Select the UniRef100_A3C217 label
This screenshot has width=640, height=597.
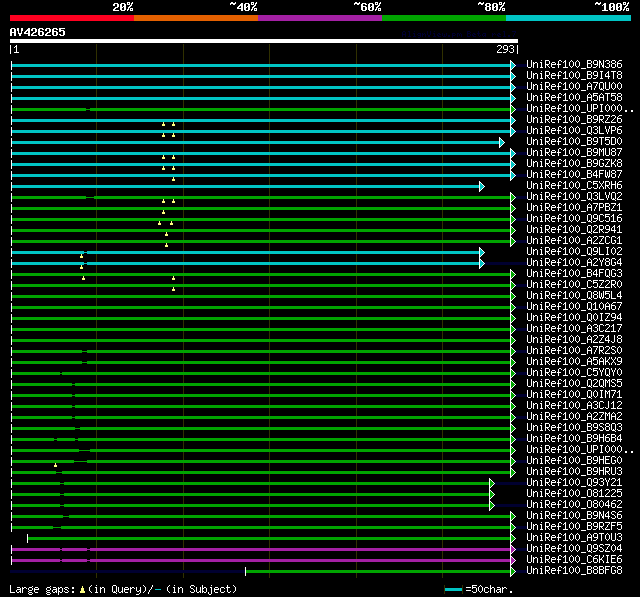[574, 329]
